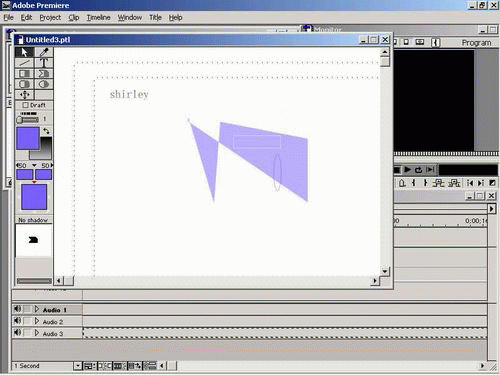Expand the Audio 1 track triangle
Image resolution: width=500 pixels, height=375 pixels.
pos(37,309)
